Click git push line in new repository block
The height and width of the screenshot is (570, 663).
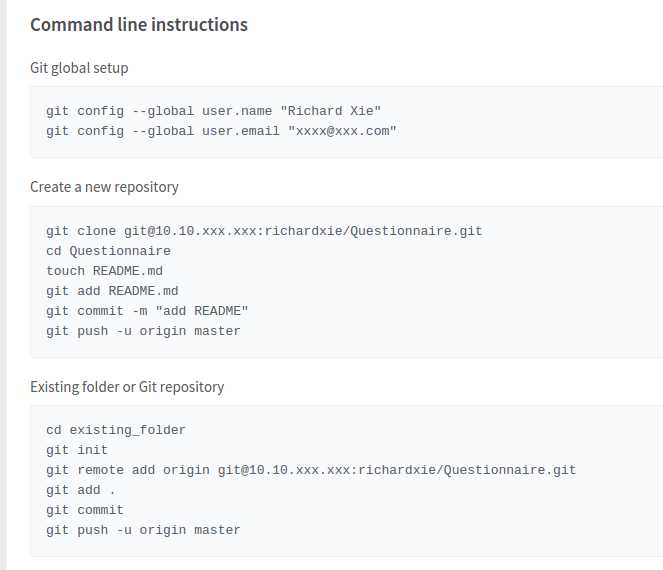pos(143,331)
